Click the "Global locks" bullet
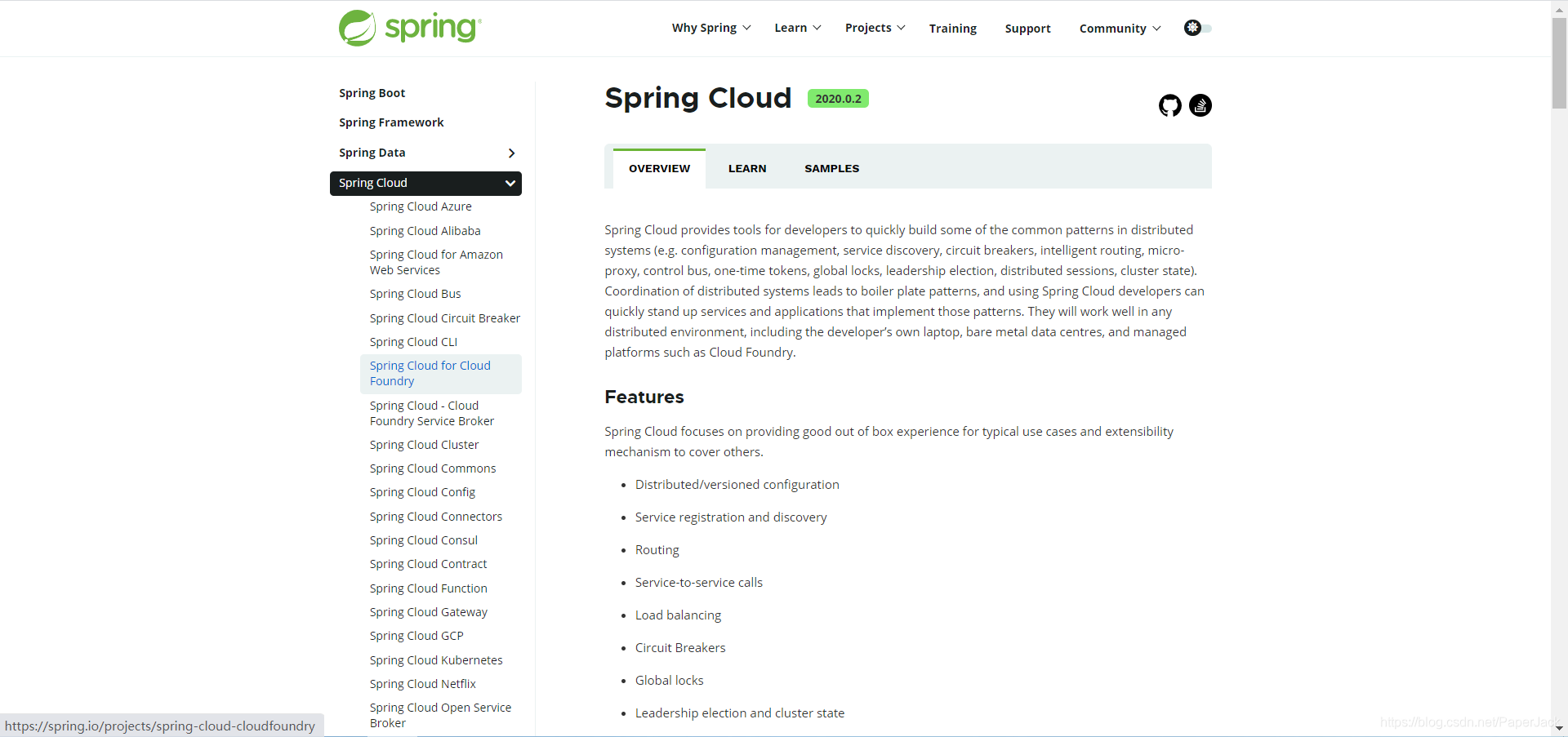Viewport: 1568px width, 737px height. 669,681
